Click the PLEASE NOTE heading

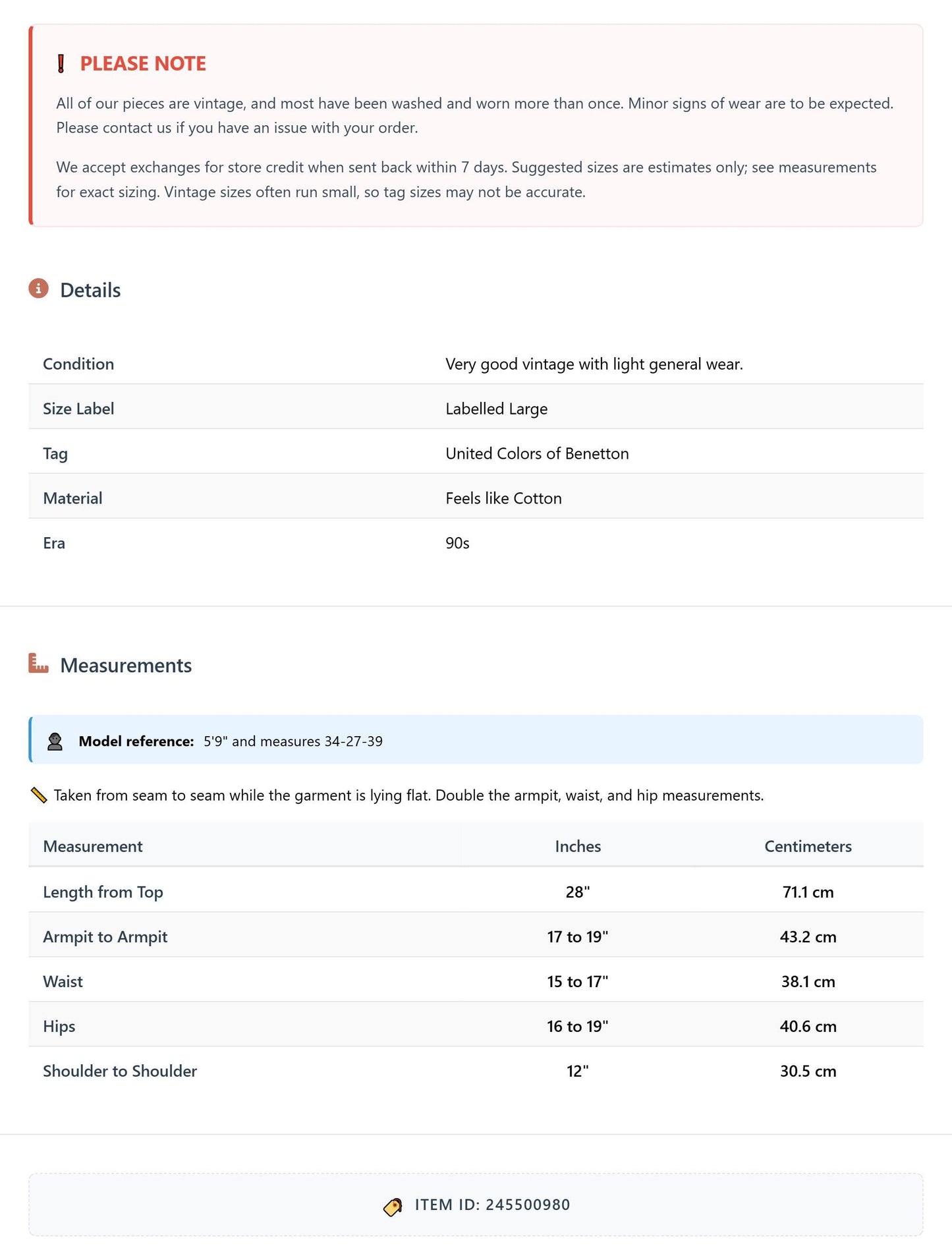click(143, 64)
